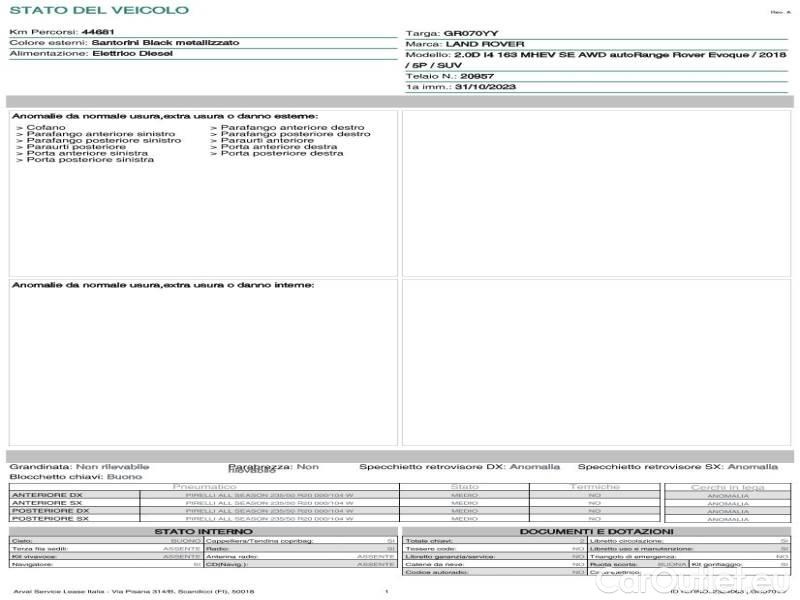Click 'Parafango posteriore destro'

pos(295,134)
